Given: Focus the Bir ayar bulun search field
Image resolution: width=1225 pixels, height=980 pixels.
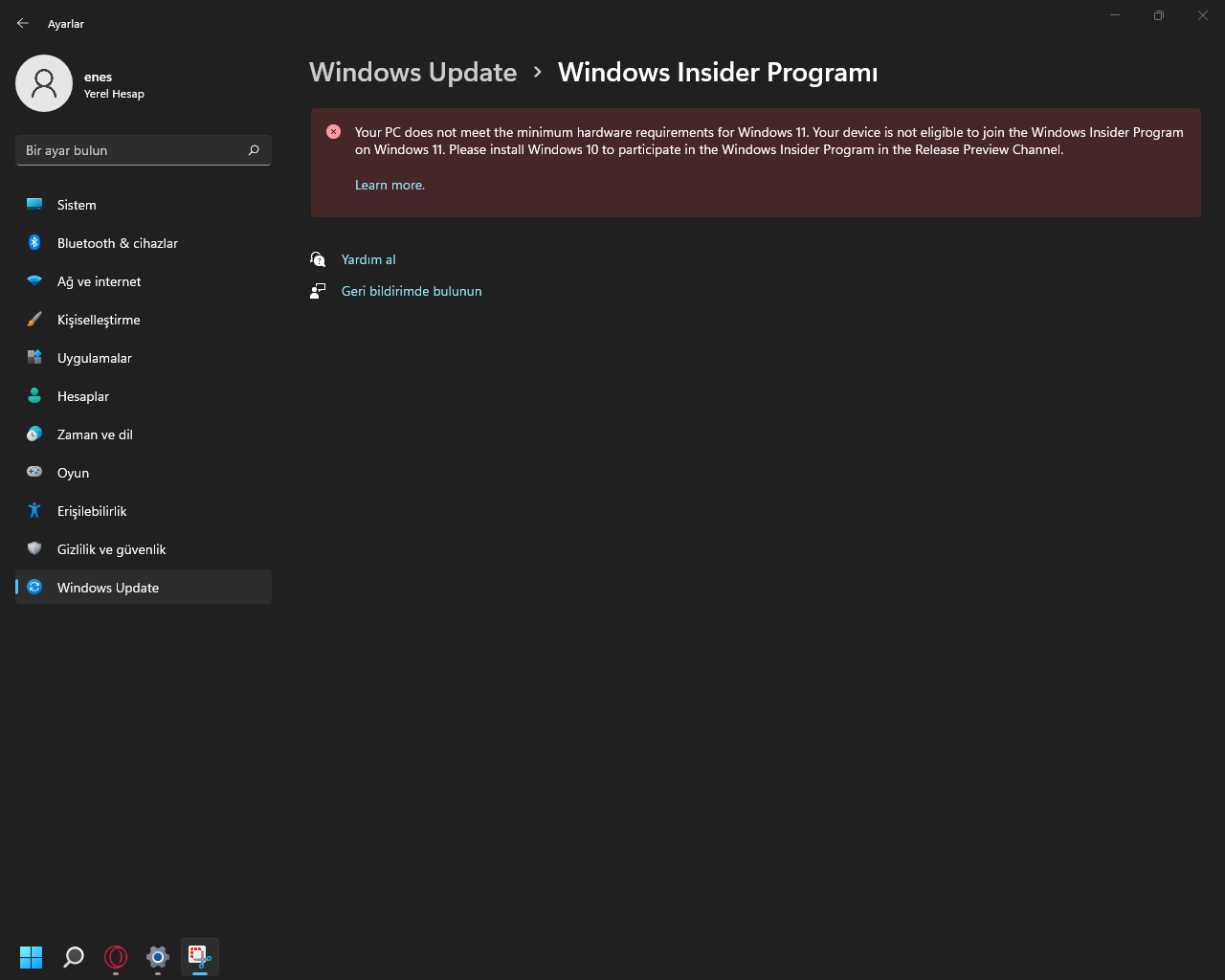Looking at the screenshot, I should [144, 150].
